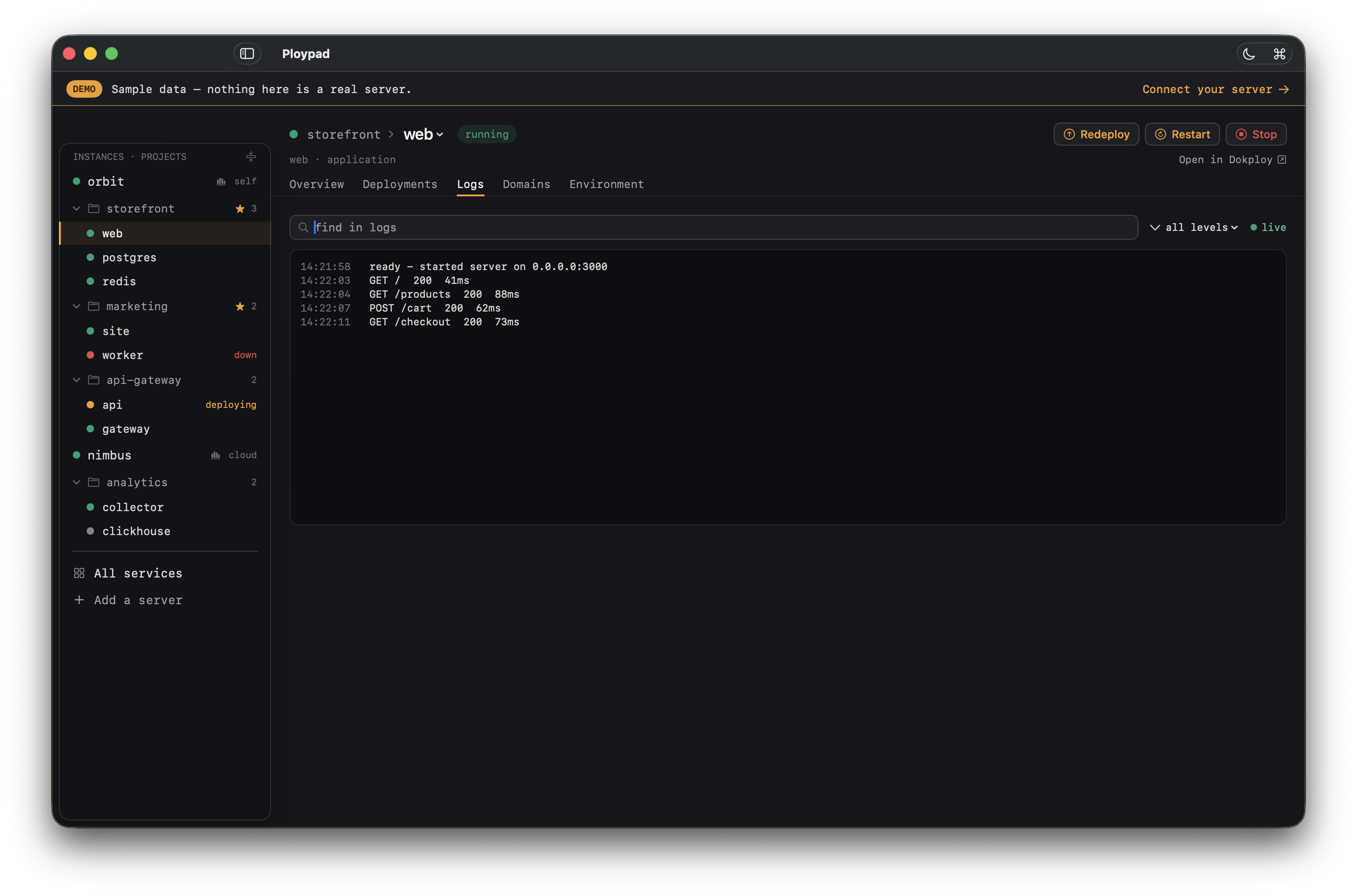Viewport: 1357px width, 896px height.
Task: Click the Redeploy button
Action: [1096, 134]
